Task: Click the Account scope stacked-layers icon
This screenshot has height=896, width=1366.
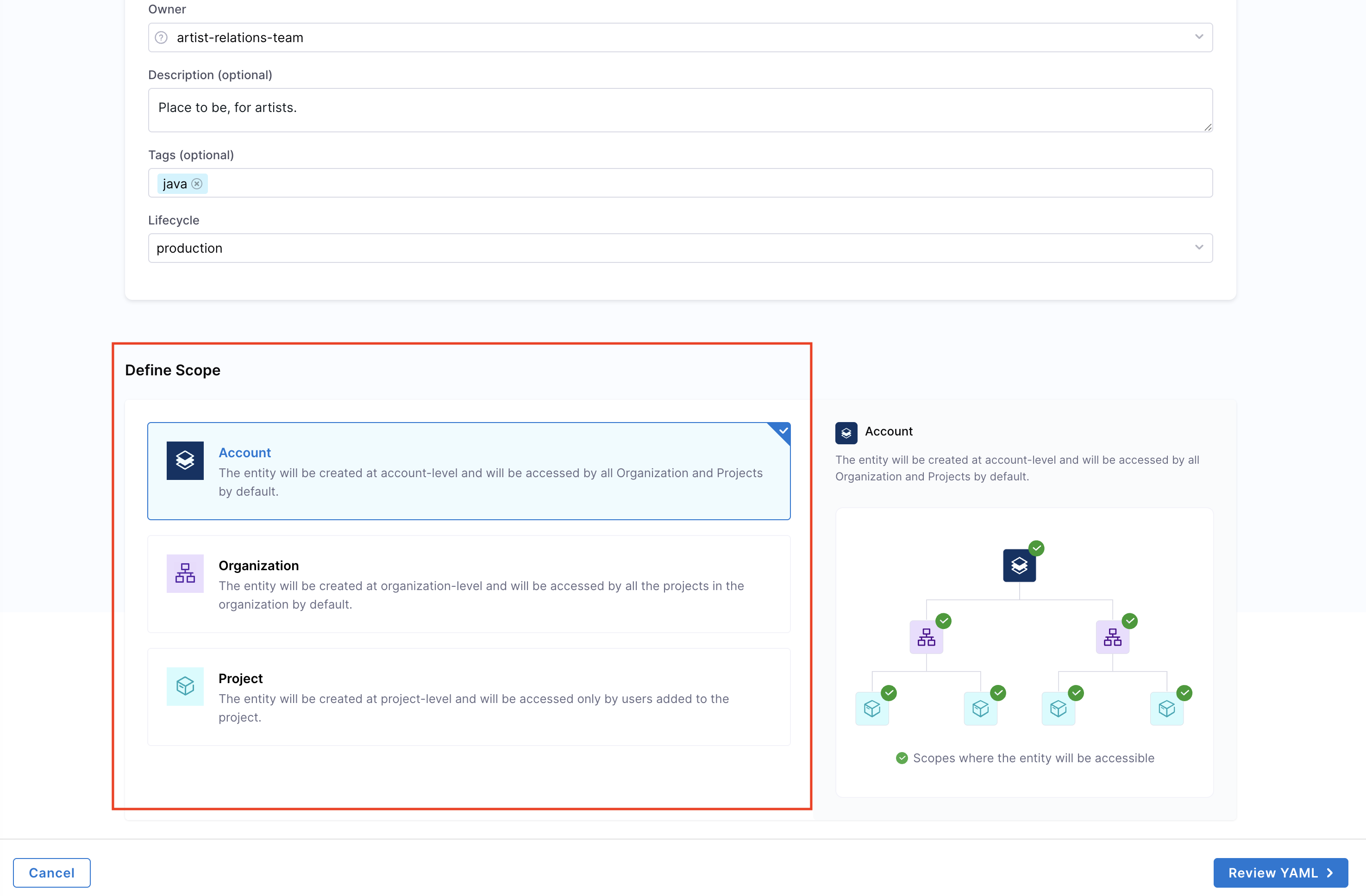Action: pyautogui.click(x=185, y=460)
